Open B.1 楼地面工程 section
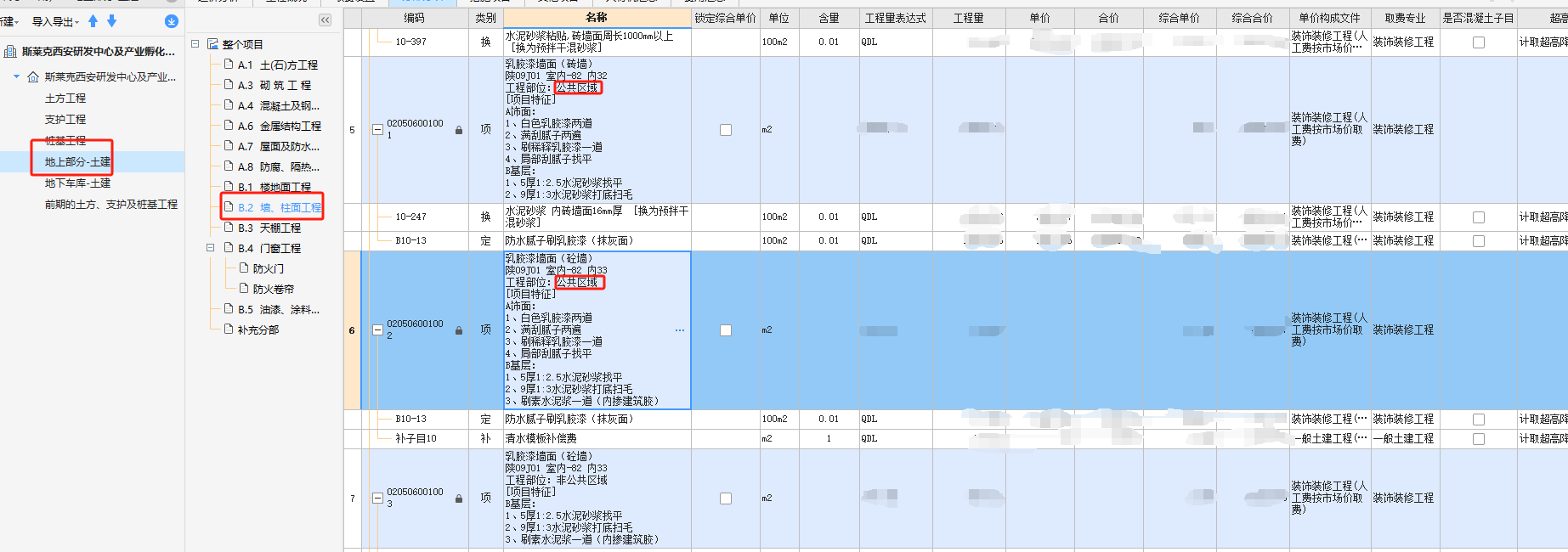This screenshot has width=1568, height=552. [x=275, y=188]
